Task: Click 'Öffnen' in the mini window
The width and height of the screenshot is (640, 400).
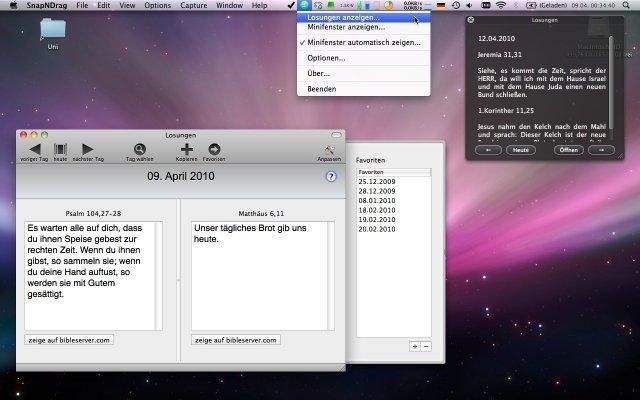Action: point(568,149)
